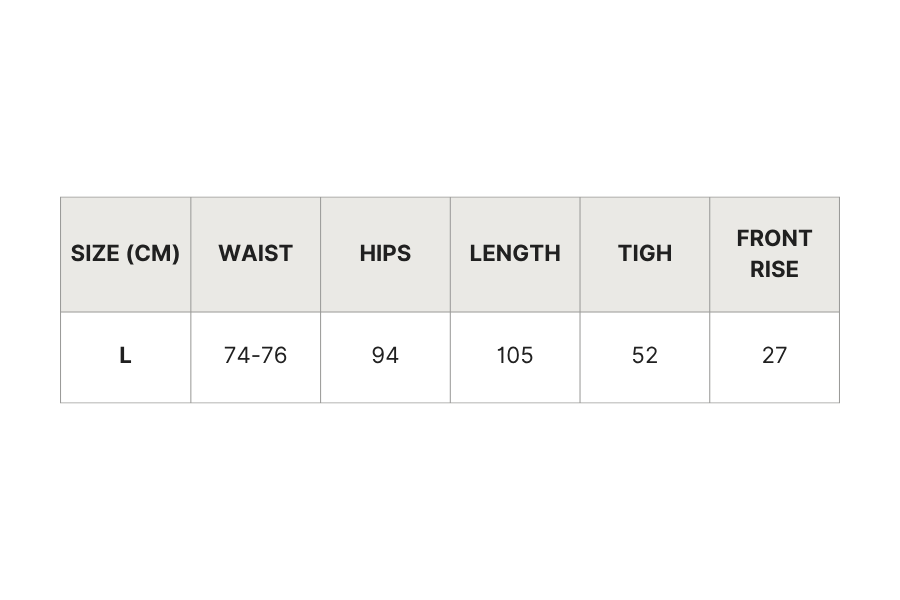Click the front rise value 27
900x600 pixels.
(774, 355)
